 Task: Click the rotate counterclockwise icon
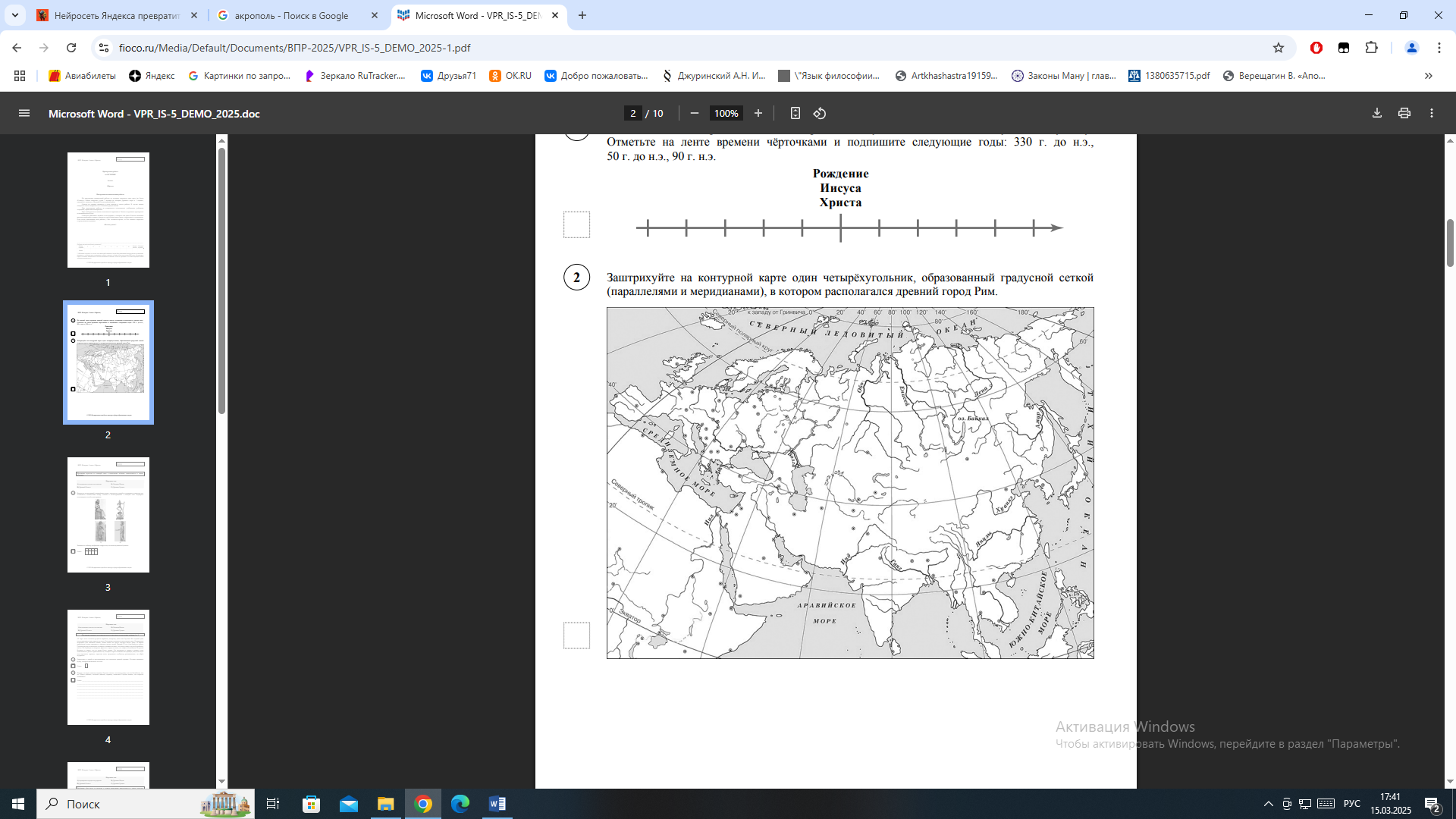[x=820, y=113]
